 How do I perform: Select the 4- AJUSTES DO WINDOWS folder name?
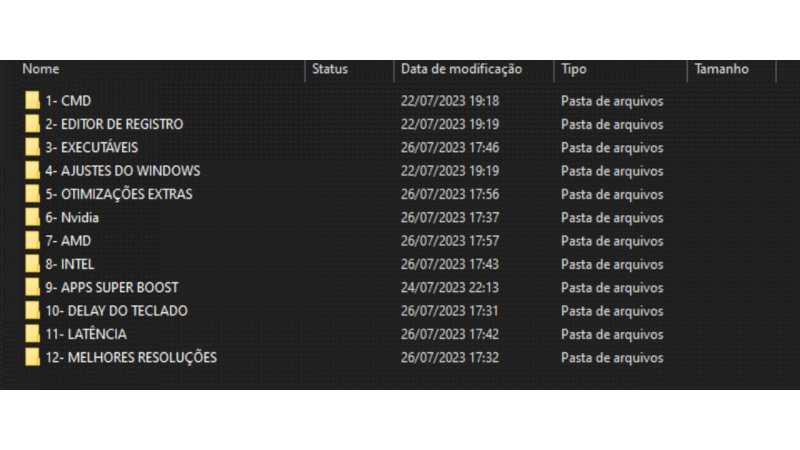coord(123,171)
